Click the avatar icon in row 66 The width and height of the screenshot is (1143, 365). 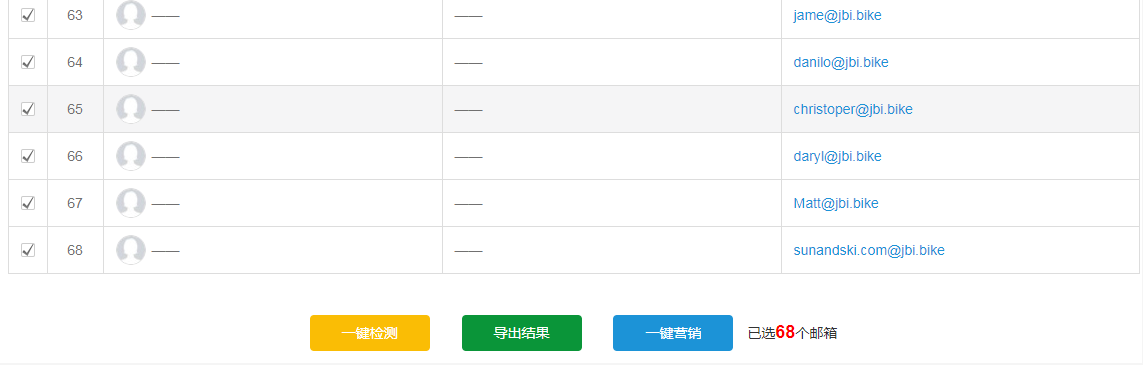(x=130, y=156)
